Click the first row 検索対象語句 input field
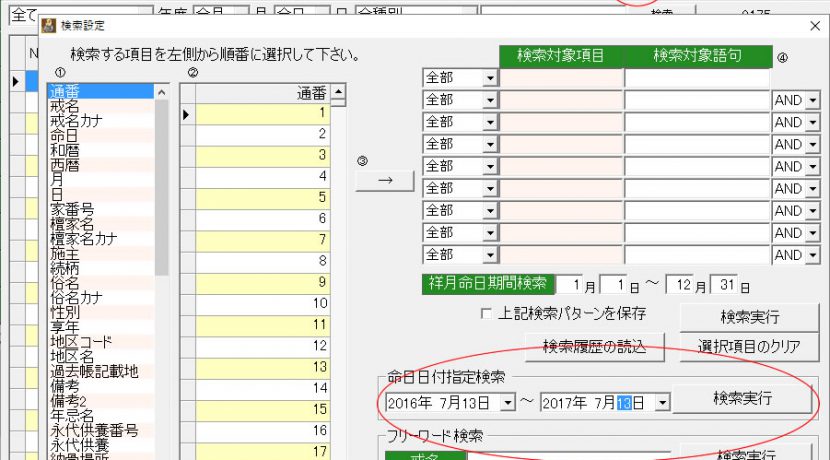 (x=697, y=78)
